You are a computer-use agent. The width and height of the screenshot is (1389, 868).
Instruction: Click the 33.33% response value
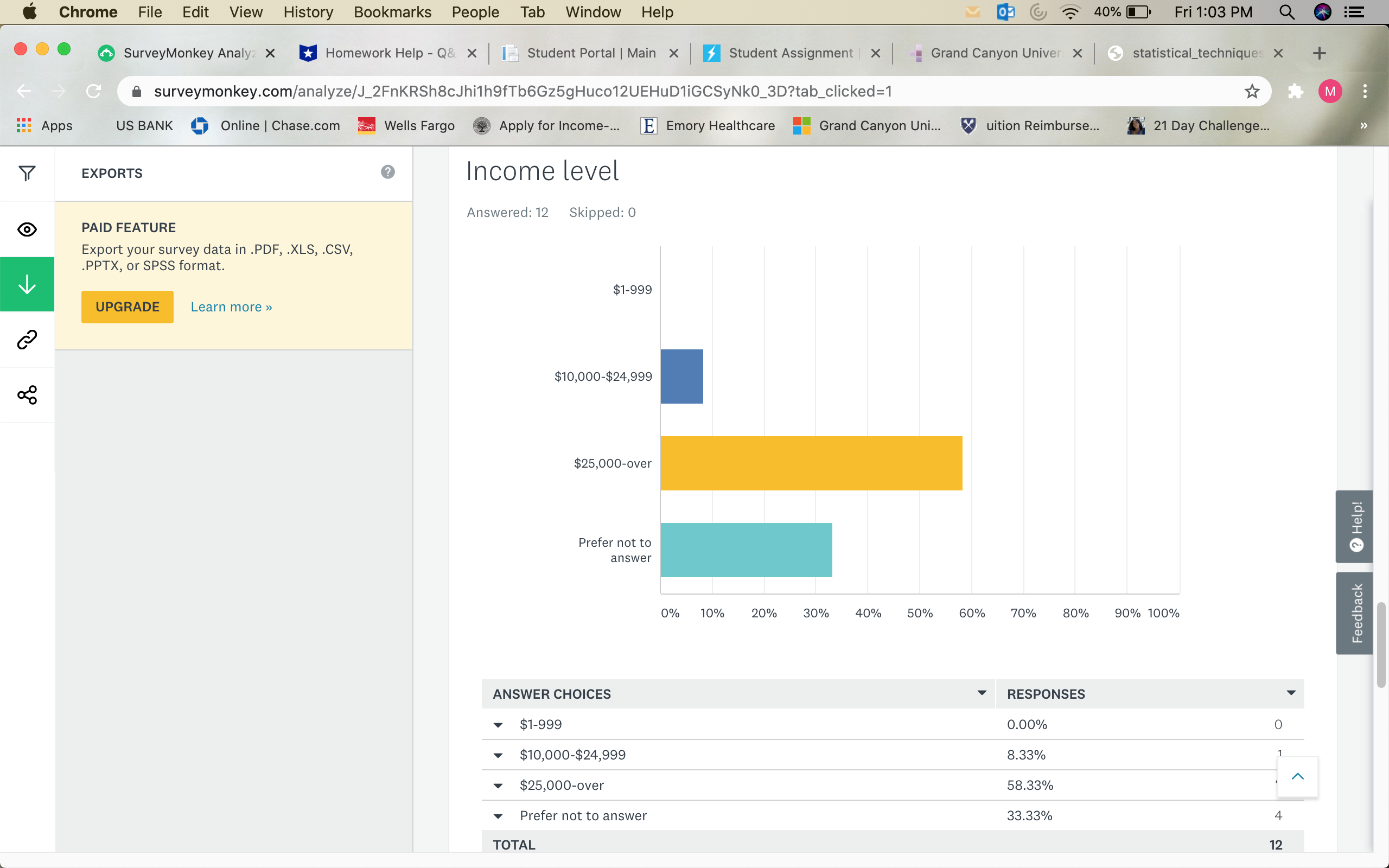point(1030,816)
